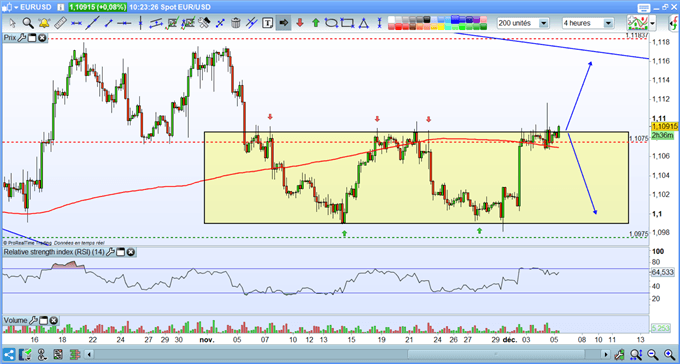Select the black right arrow tool
The width and height of the screenshot is (680, 364).
(x=284, y=23)
